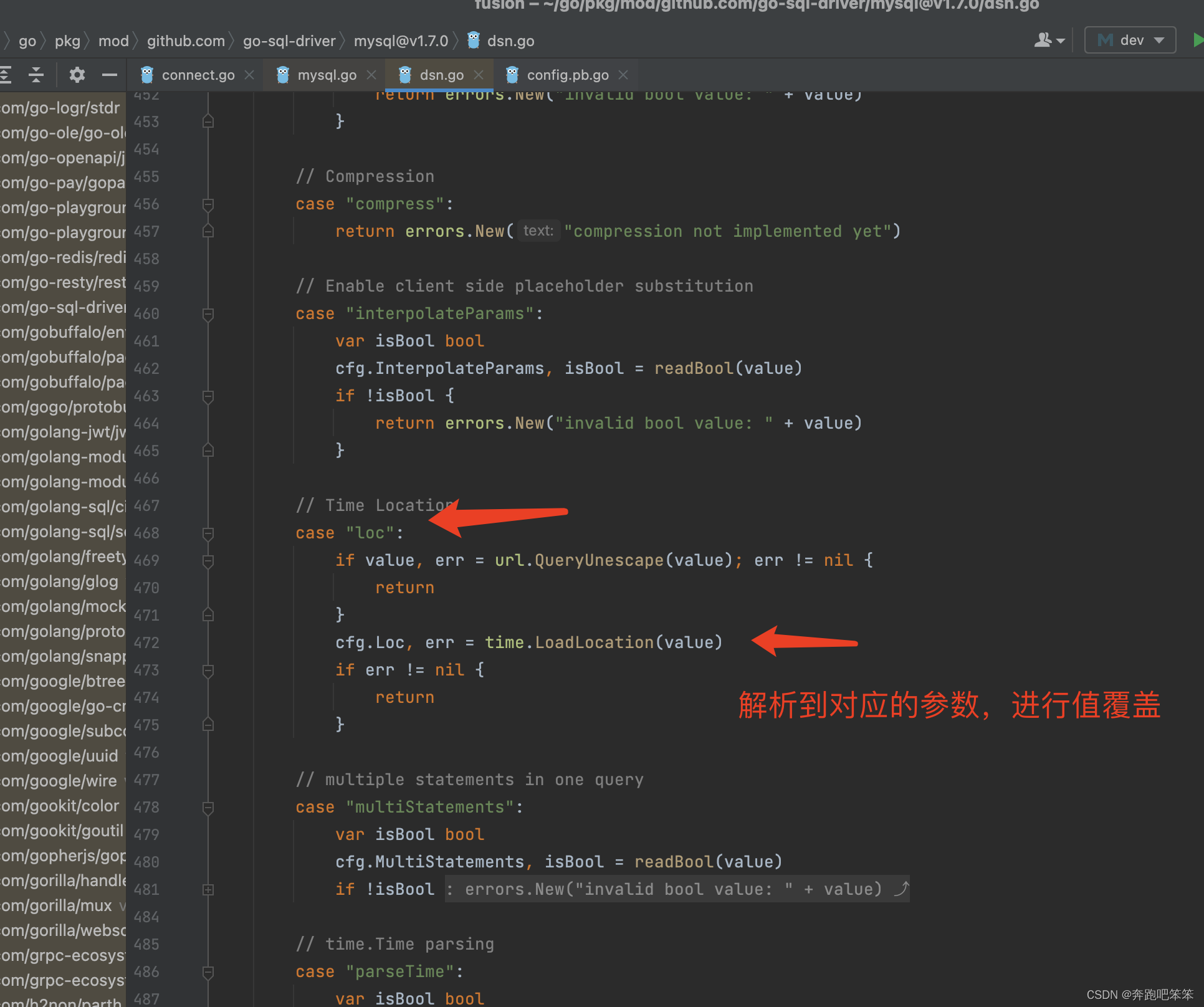Expand all in project tree
Viewport: 1204px width, 1007px height.
[5, 75]
